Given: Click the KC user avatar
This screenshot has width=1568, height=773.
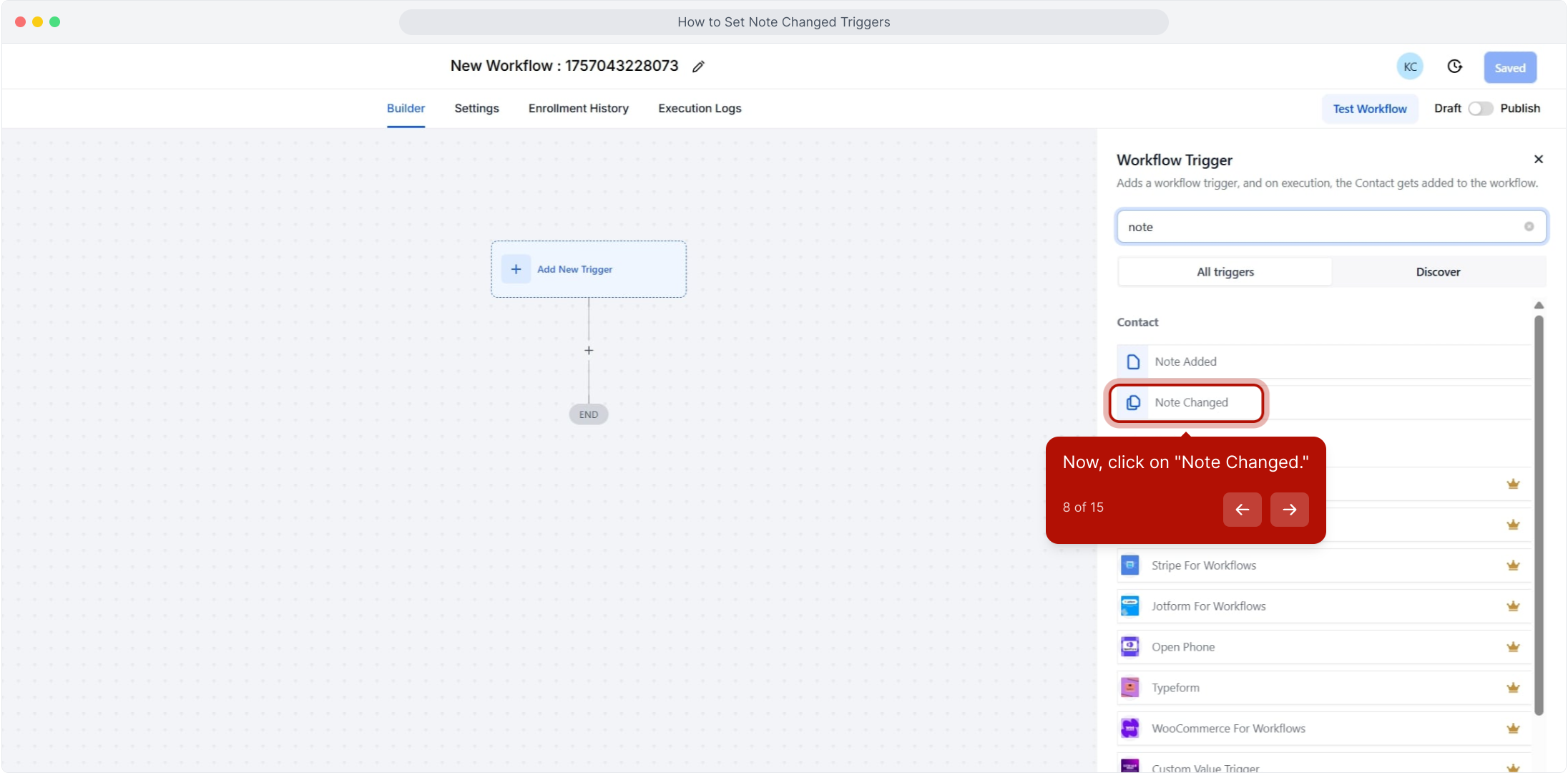Looking at the screenshot, I should (1409, 67).
